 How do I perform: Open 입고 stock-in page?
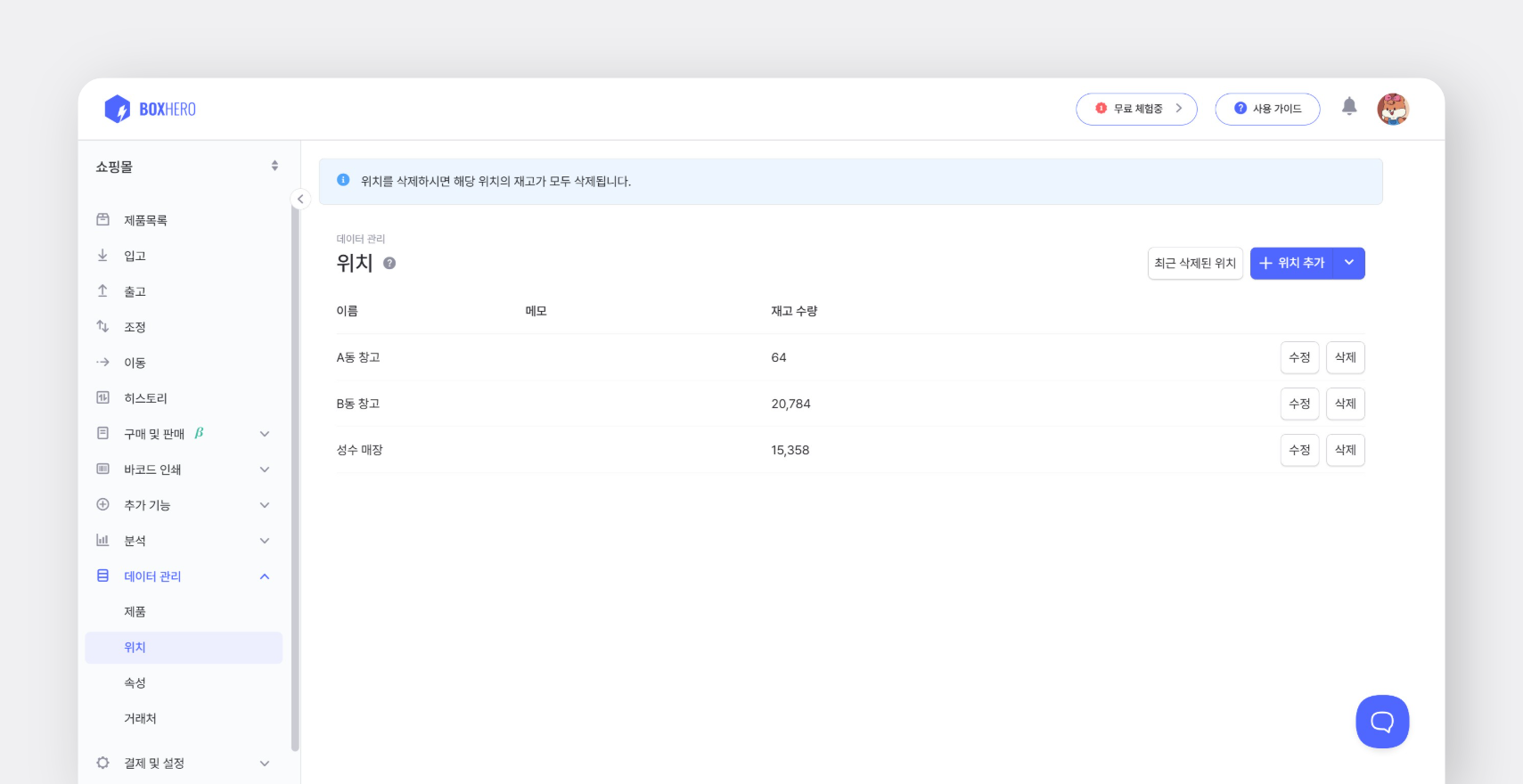point(135,256)
